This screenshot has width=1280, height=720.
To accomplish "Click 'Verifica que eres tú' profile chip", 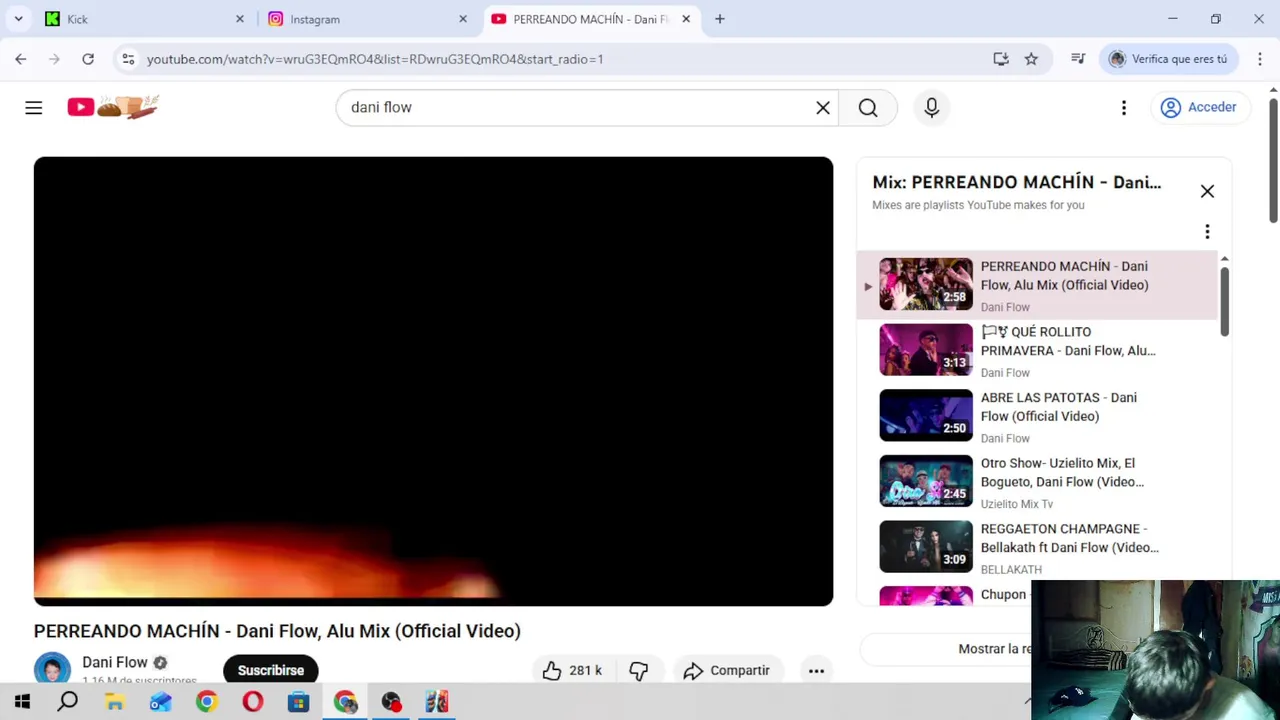I will (x=1169, y=59).
